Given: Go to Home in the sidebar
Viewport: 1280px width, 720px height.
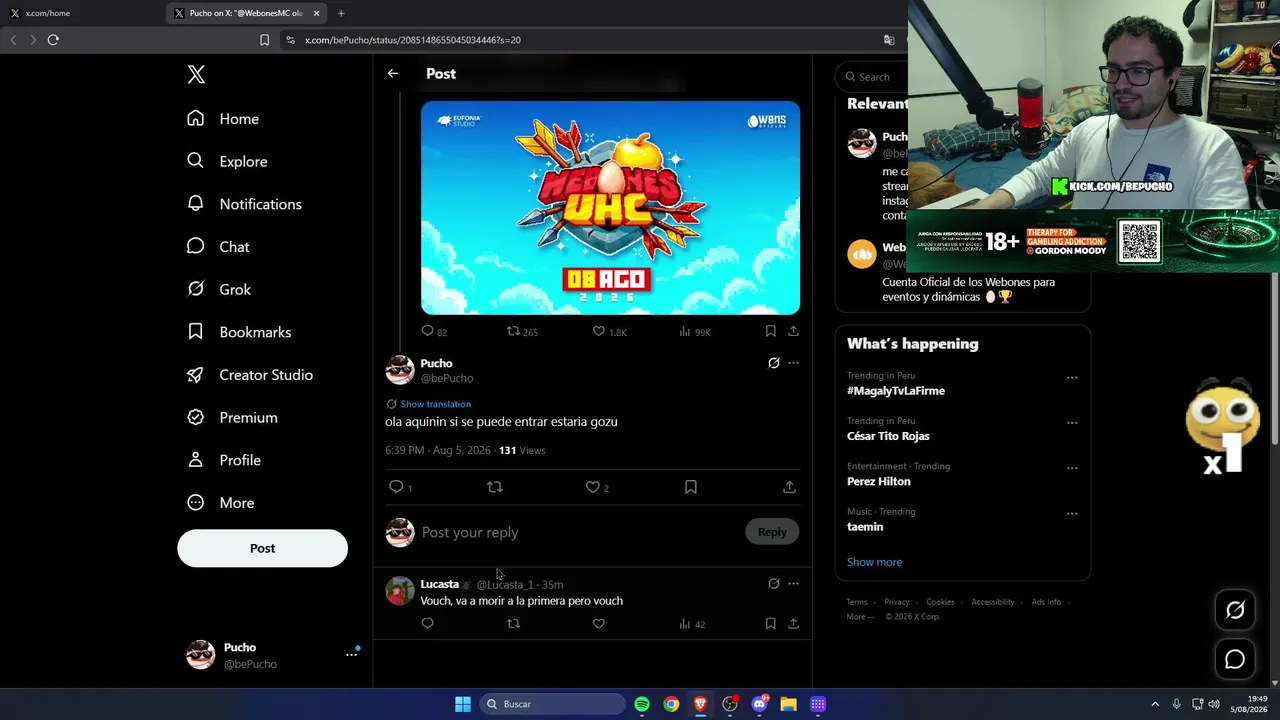Looking at the screenshot, I should tap(223, 119).
